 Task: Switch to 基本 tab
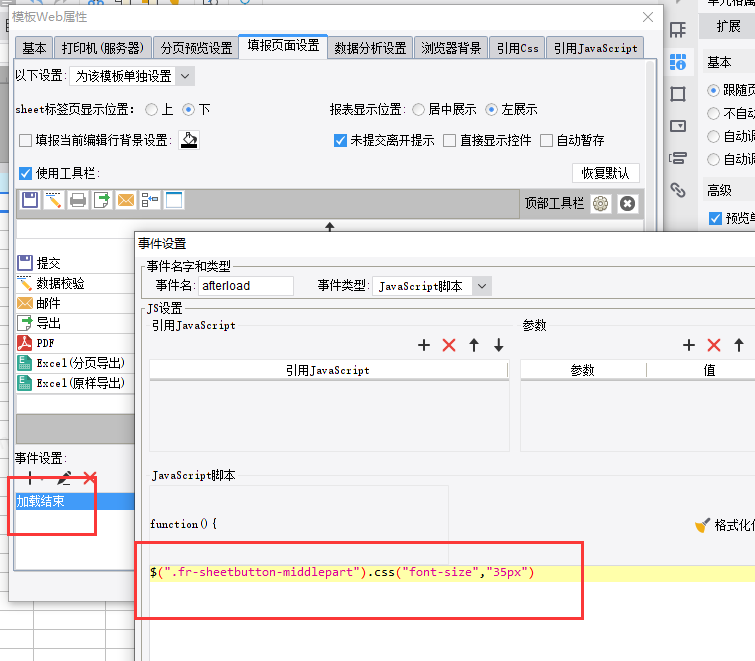tap(34, 48)
